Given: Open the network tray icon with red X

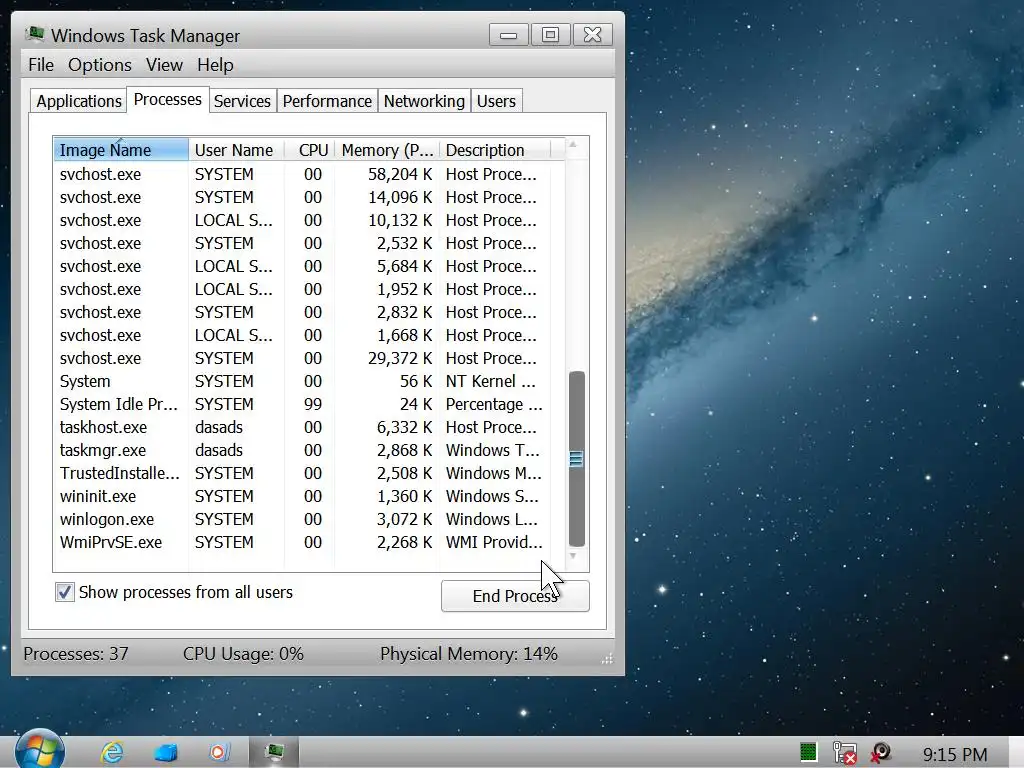Looking at the screenshot, I should (x=844, y=753).
